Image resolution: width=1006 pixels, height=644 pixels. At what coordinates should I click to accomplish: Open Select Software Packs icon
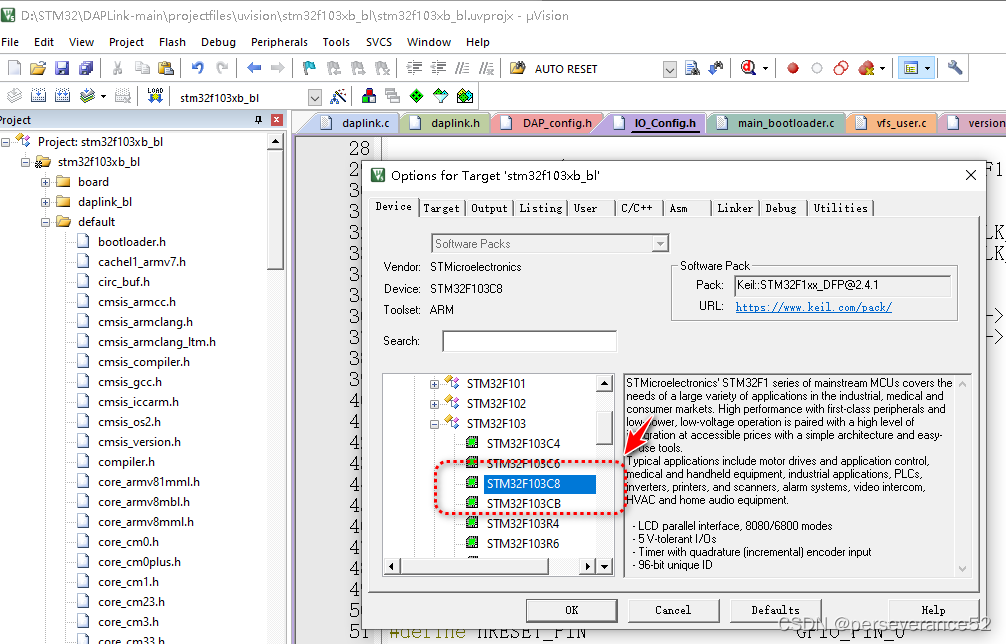tap(441, 96)
